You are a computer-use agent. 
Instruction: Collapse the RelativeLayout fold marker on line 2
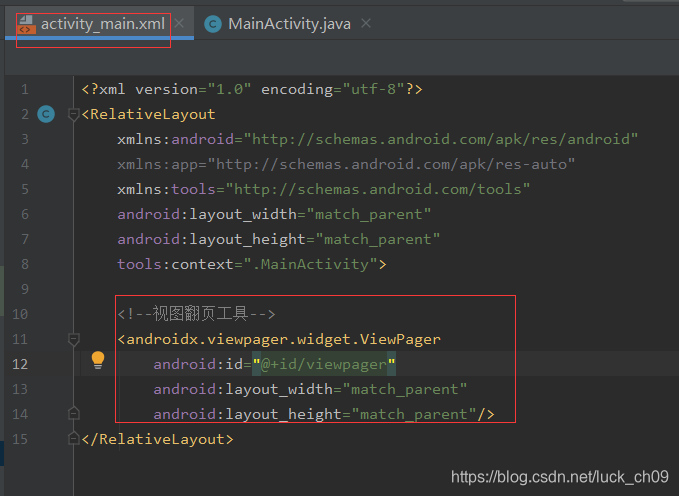click(74, 114)
